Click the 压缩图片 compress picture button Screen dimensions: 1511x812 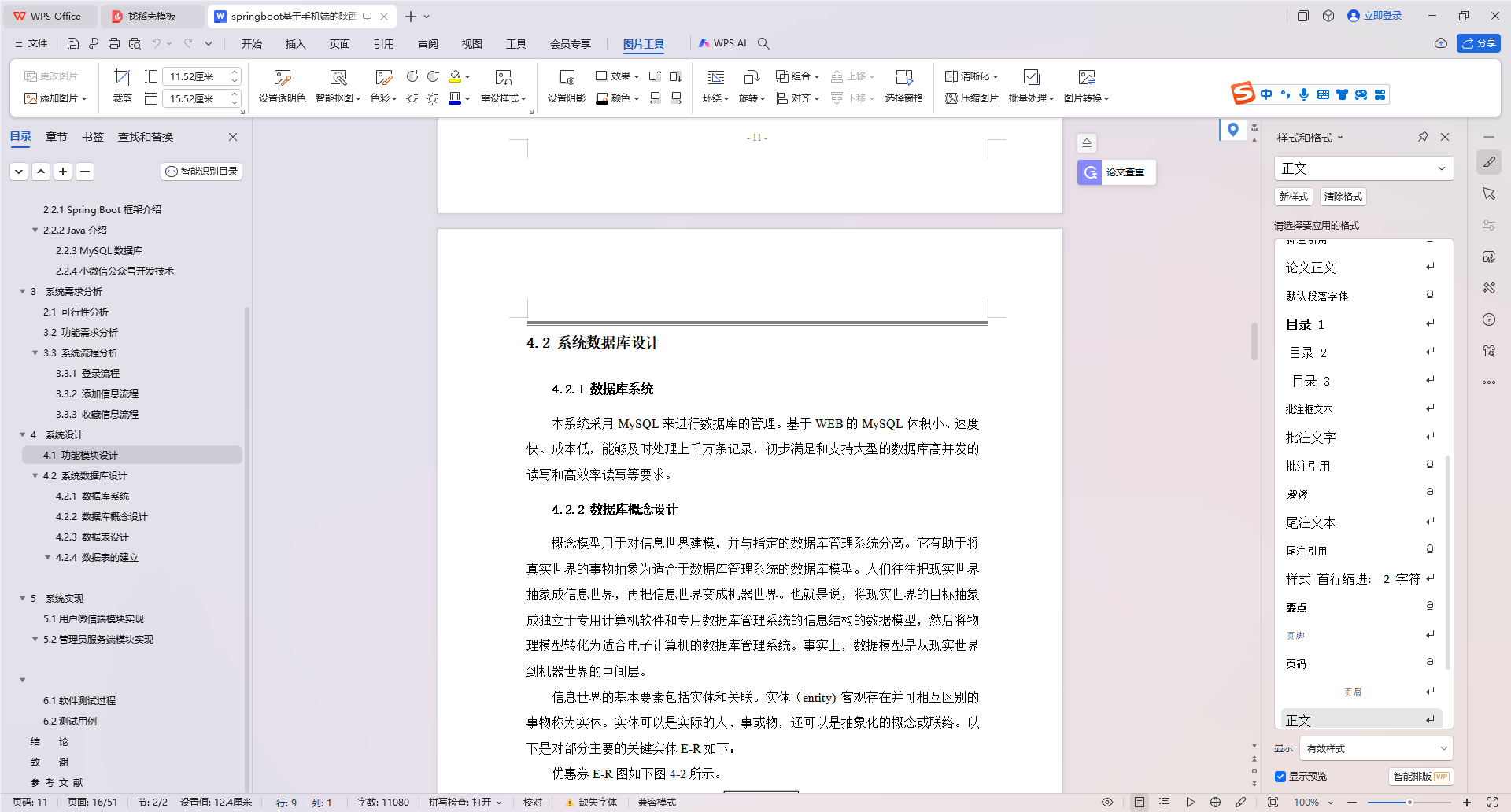[x=971, y=98]
